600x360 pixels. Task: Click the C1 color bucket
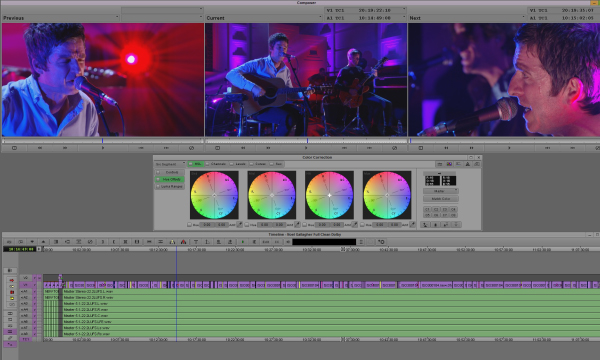click(x=427, y=209)
